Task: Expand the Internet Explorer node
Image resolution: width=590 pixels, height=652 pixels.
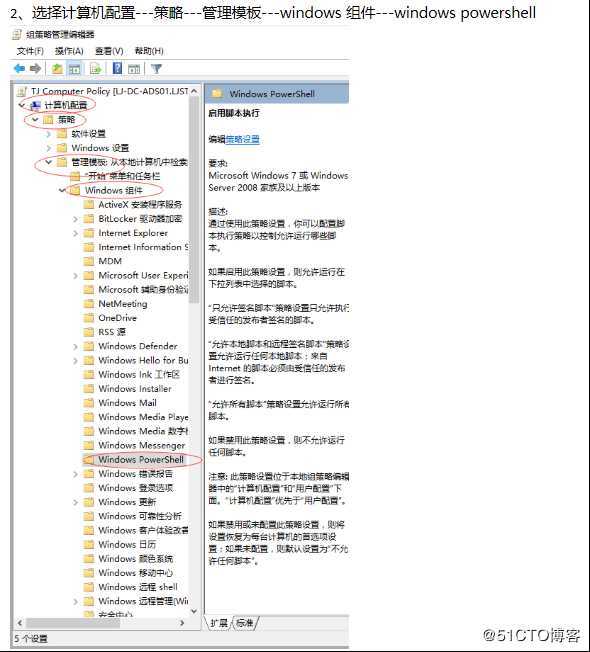Action: (x=75, y=233)
